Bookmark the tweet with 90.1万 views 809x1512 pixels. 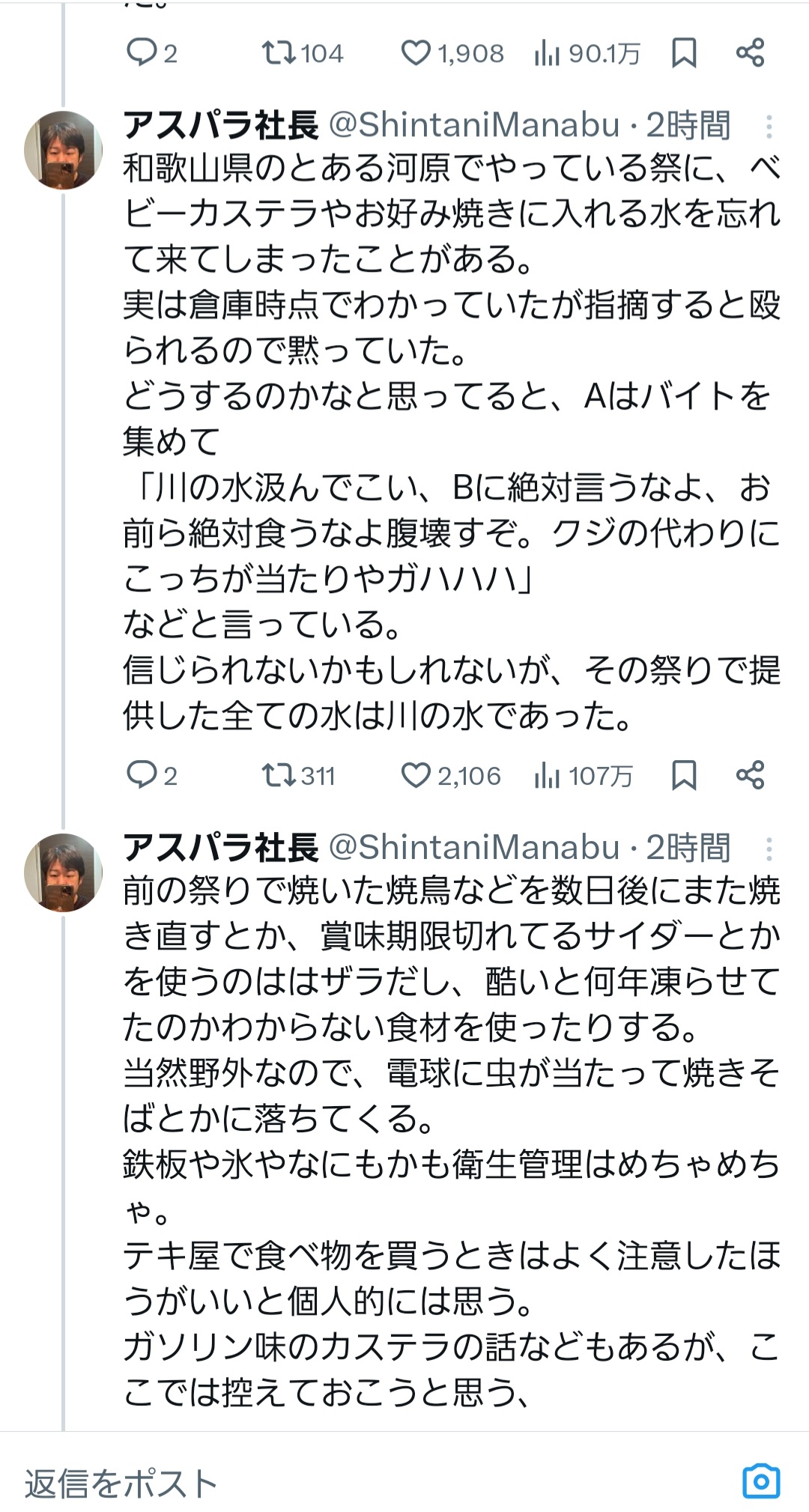click(x=684, y=53)
